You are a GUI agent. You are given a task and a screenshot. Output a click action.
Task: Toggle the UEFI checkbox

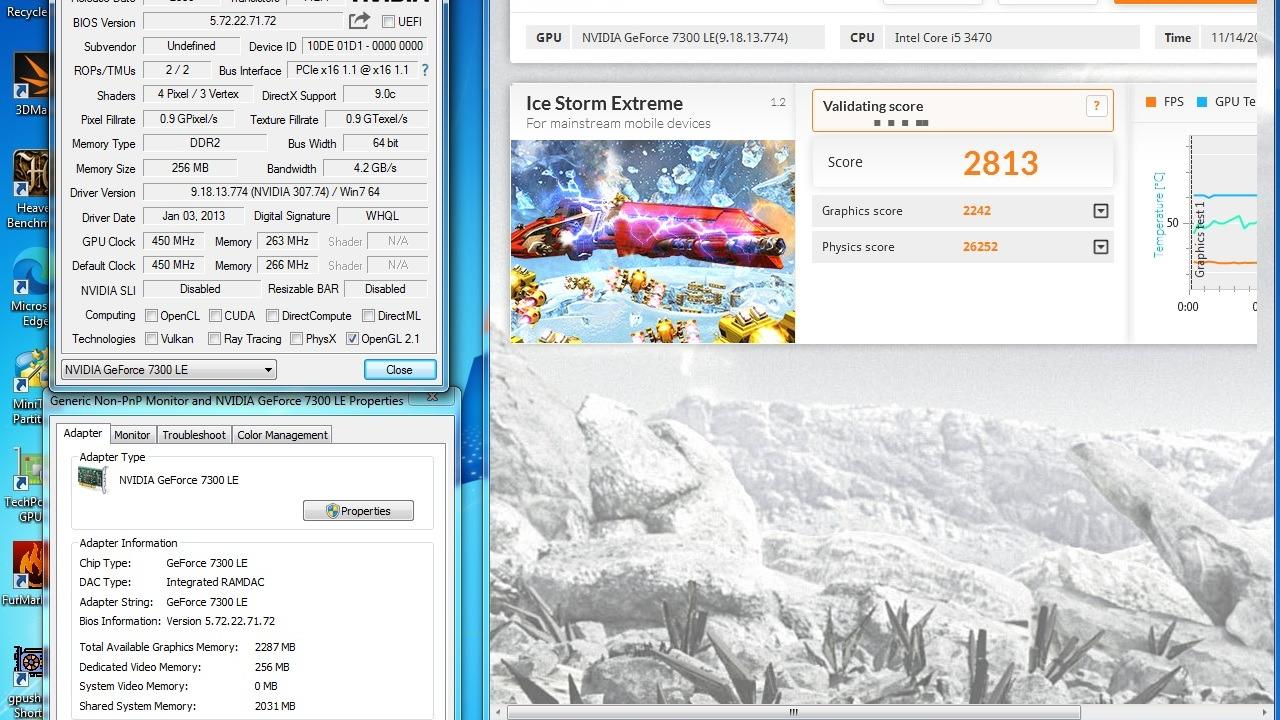[x=388, y=22]
